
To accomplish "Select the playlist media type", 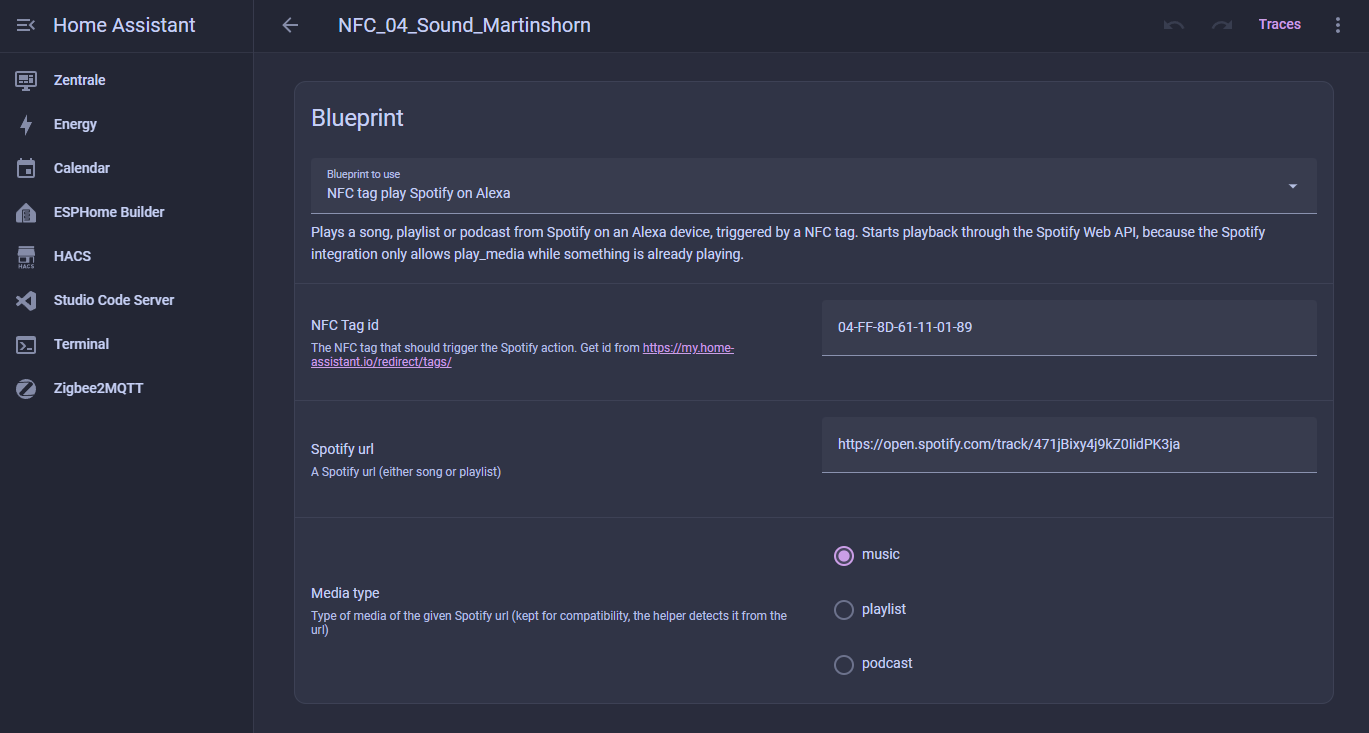I will point(844,610).
